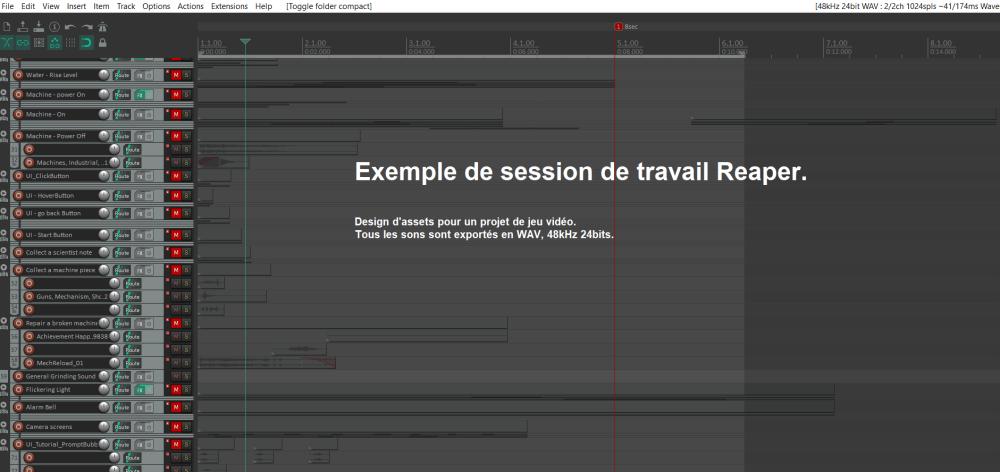Open Route for Machine - power On track
This screenshot has height=472, width=1000.
click(x=122, y=94)
